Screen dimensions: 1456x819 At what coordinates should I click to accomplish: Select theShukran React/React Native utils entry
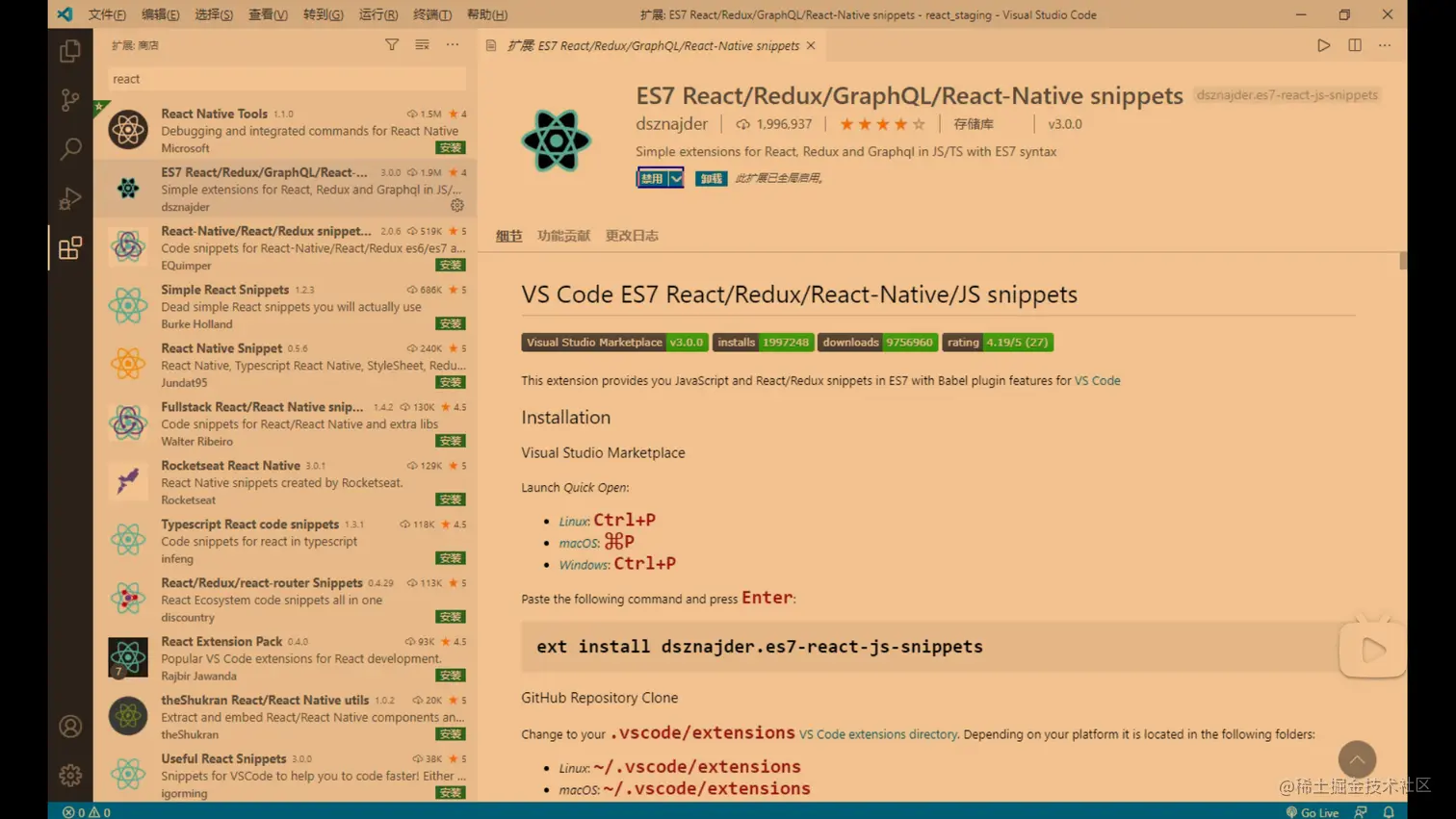click(x=286, y=717)
